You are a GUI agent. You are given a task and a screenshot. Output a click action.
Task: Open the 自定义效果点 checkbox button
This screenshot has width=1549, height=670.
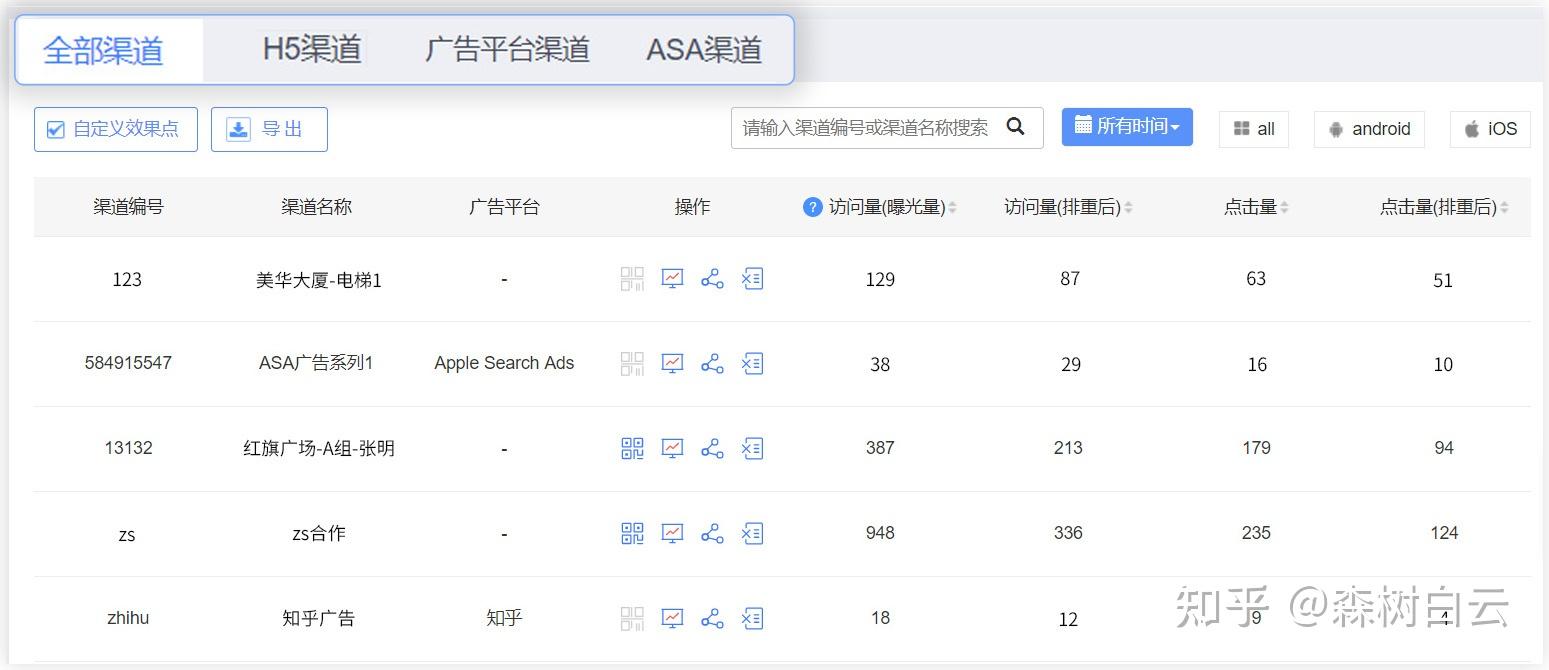[x=115, y=129]
